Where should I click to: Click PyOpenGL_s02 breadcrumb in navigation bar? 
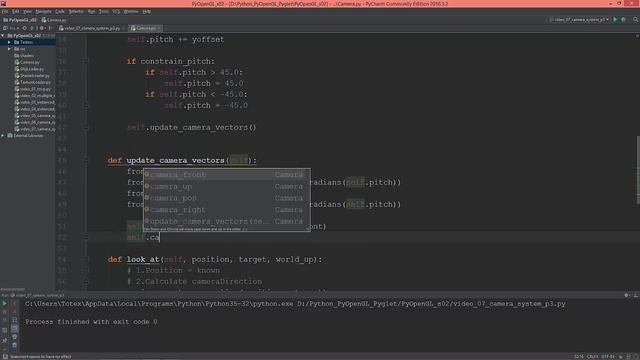[x=20, y=20]
